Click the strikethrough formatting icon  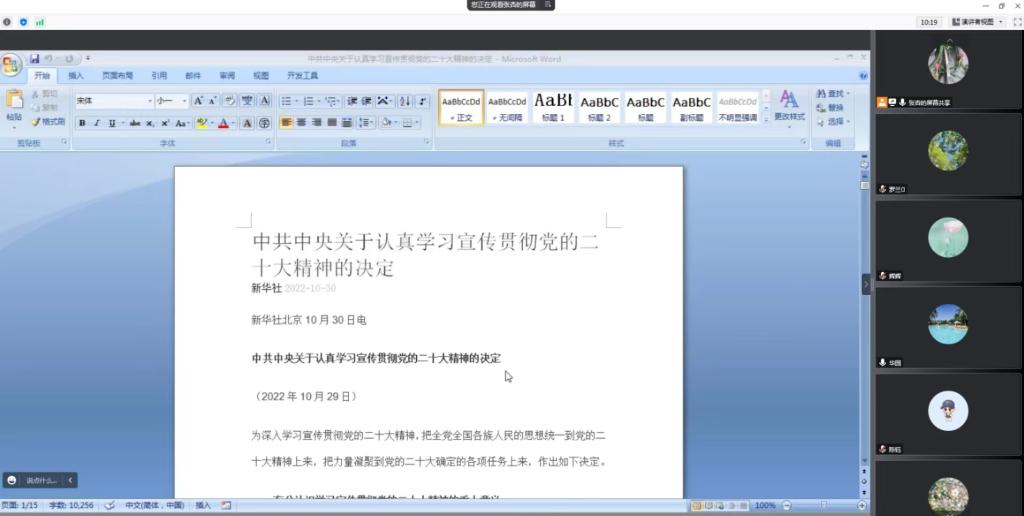134,123
